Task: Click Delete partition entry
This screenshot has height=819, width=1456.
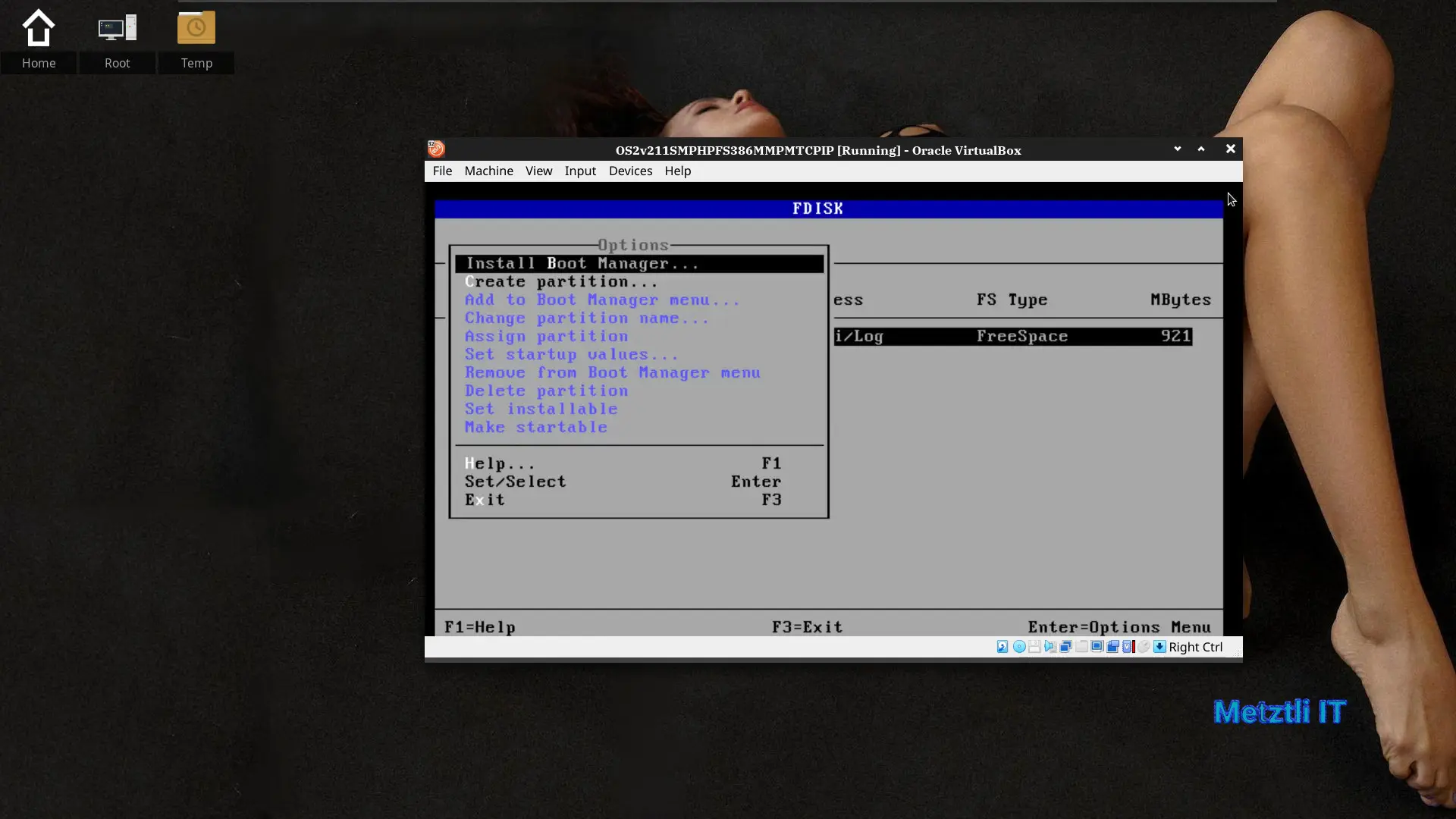Action: (546, 391)
